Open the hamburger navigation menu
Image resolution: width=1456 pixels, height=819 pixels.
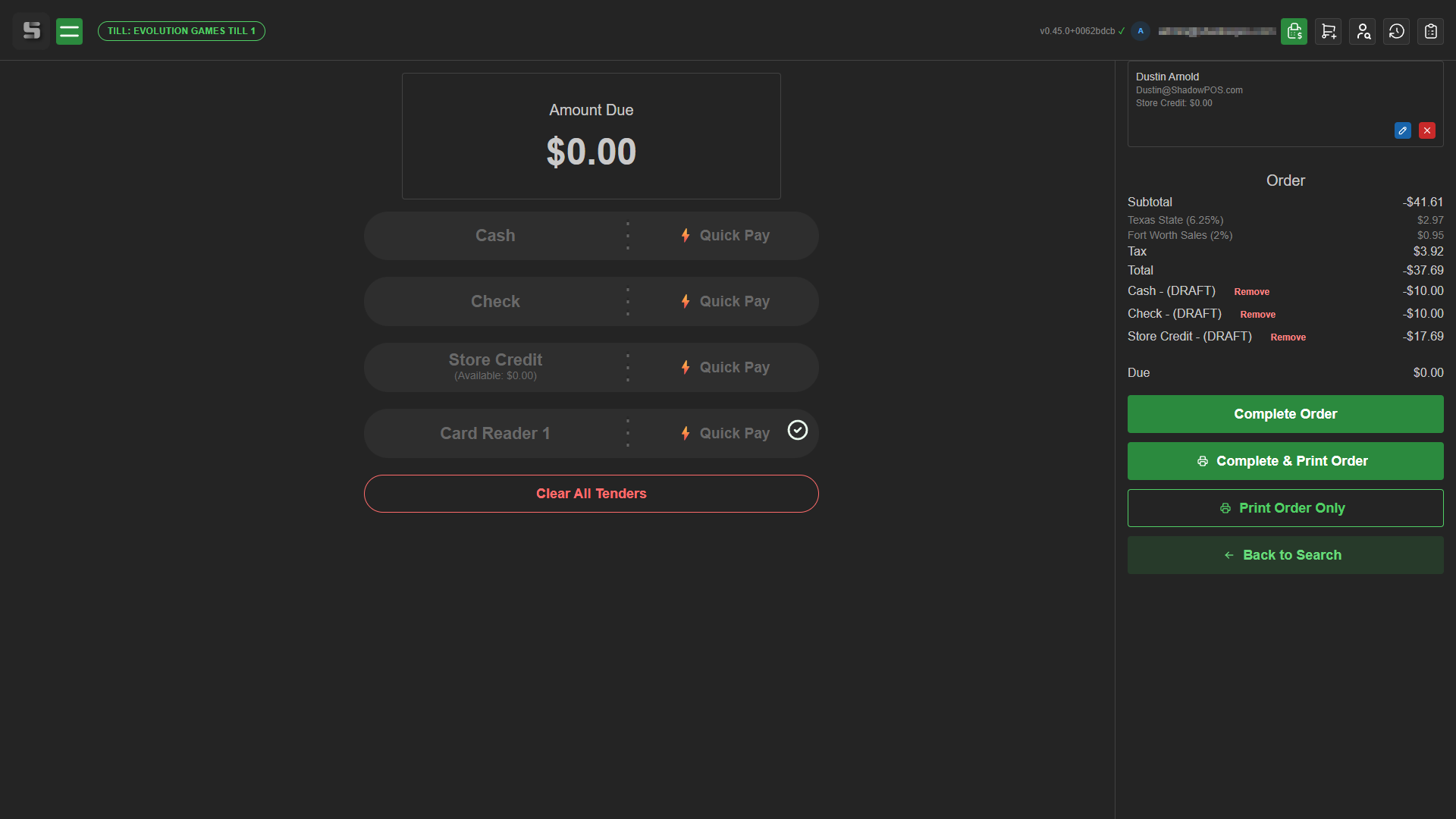coord(69,31)
